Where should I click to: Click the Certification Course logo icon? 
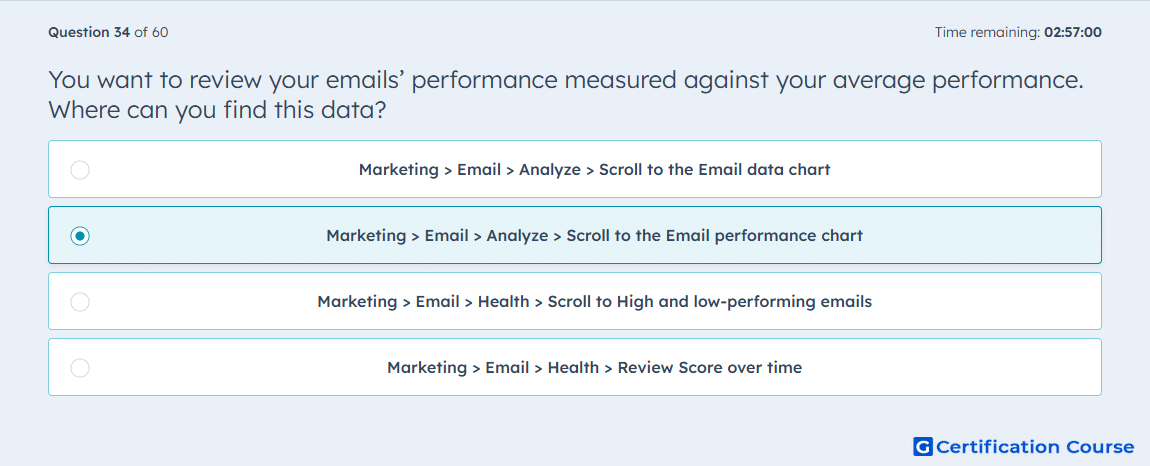point(923,446)
